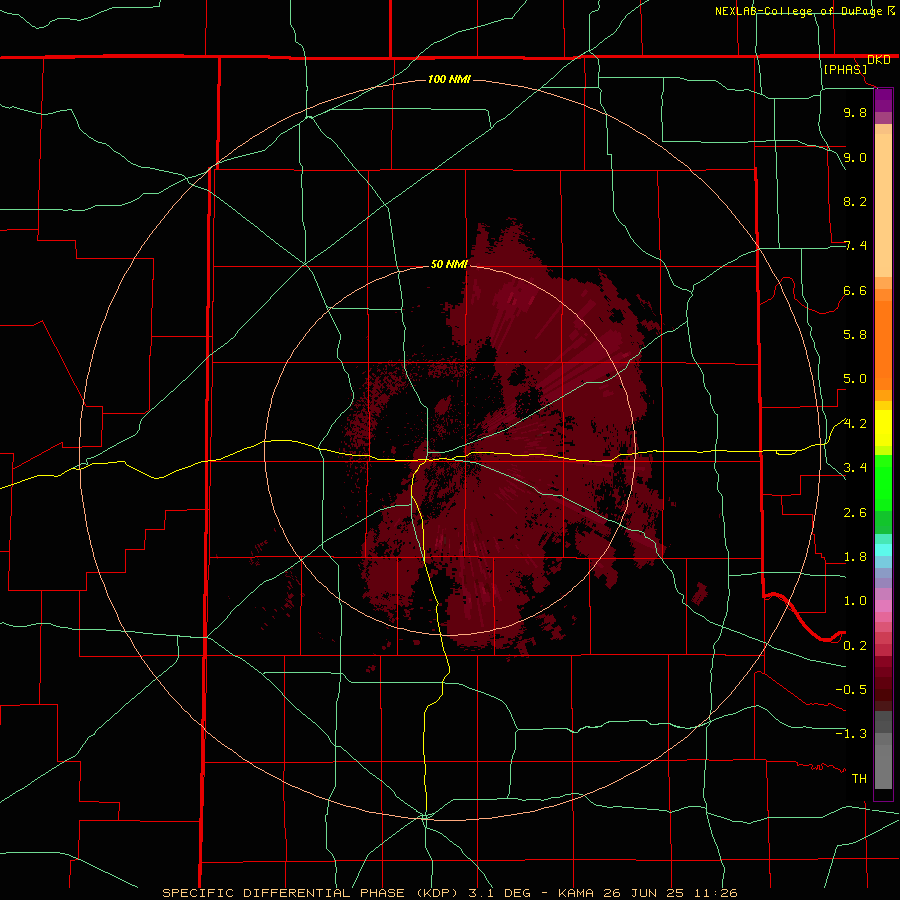This screenshot has height=900, width=900.
Task: Pick the bright green color band
Action: coord(883,483)
